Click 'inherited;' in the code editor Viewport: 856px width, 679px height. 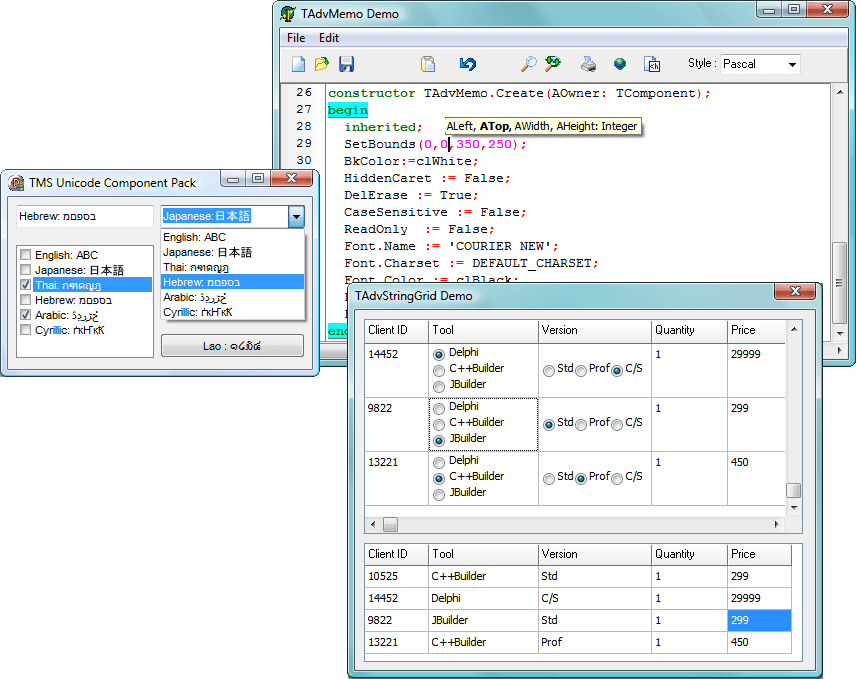click(x=383, y=127)
